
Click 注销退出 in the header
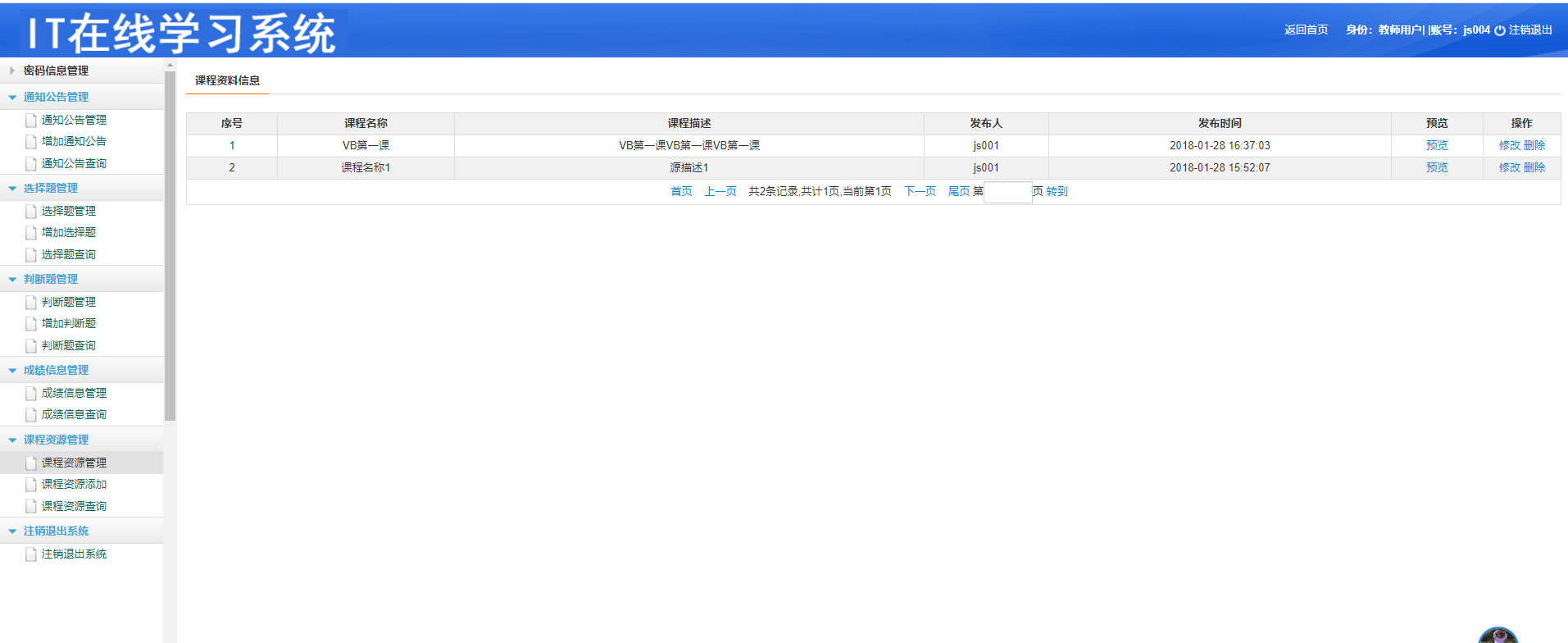point(1530,30)
